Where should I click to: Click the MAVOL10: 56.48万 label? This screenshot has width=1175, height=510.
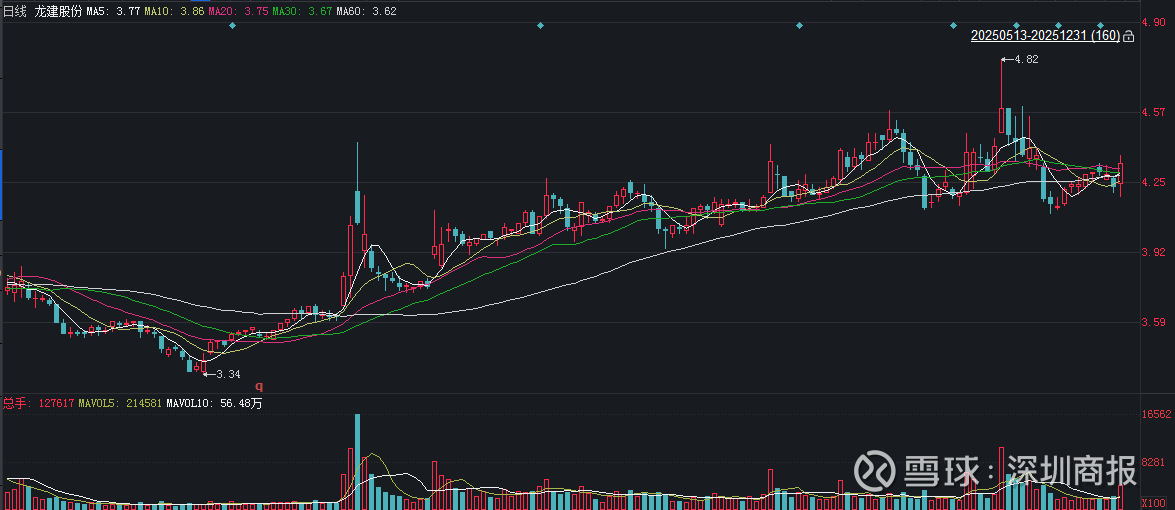(215, 403)
